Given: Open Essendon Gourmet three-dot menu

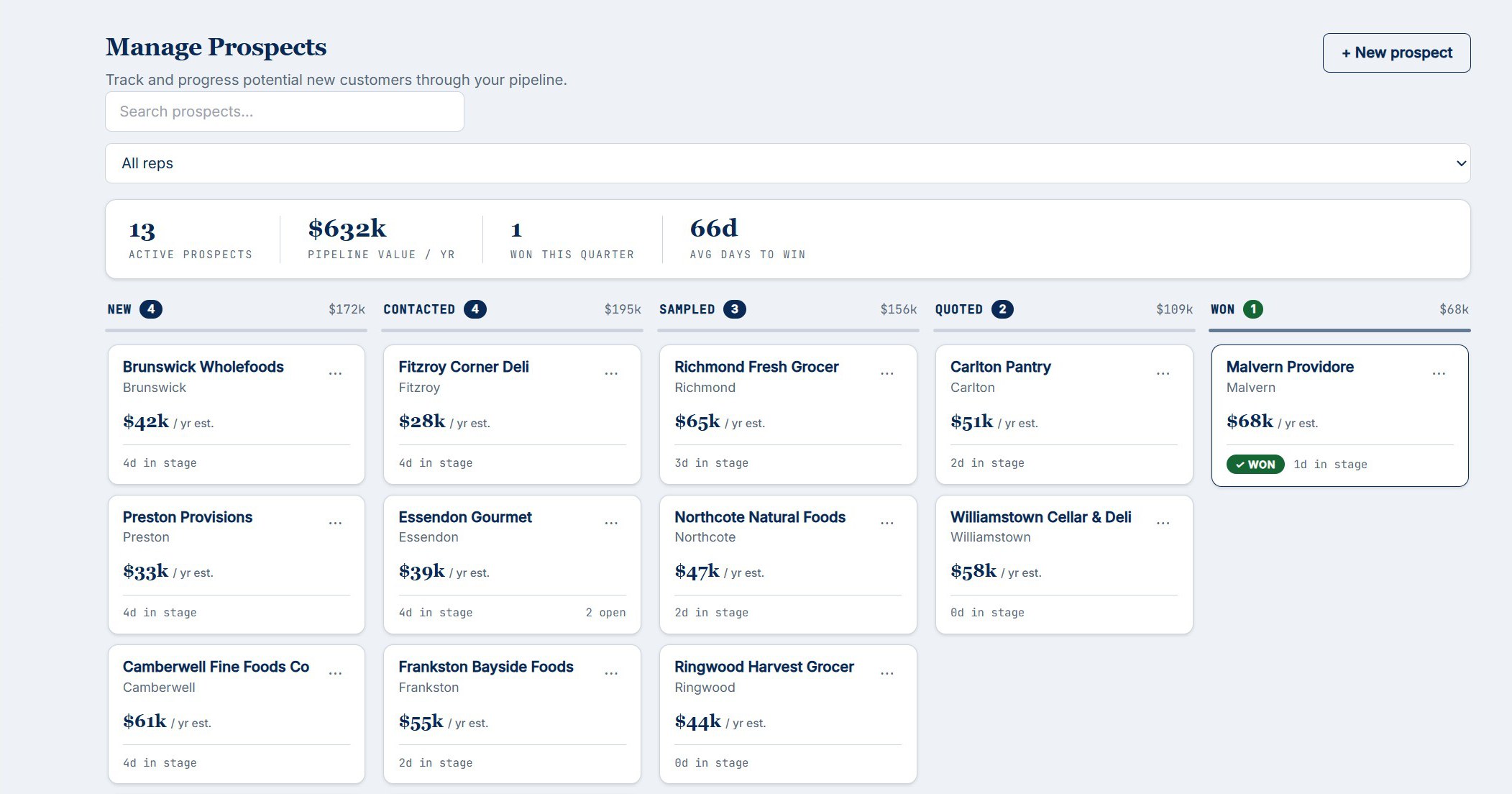Looking at the screenshot, I should click(611, 523).
